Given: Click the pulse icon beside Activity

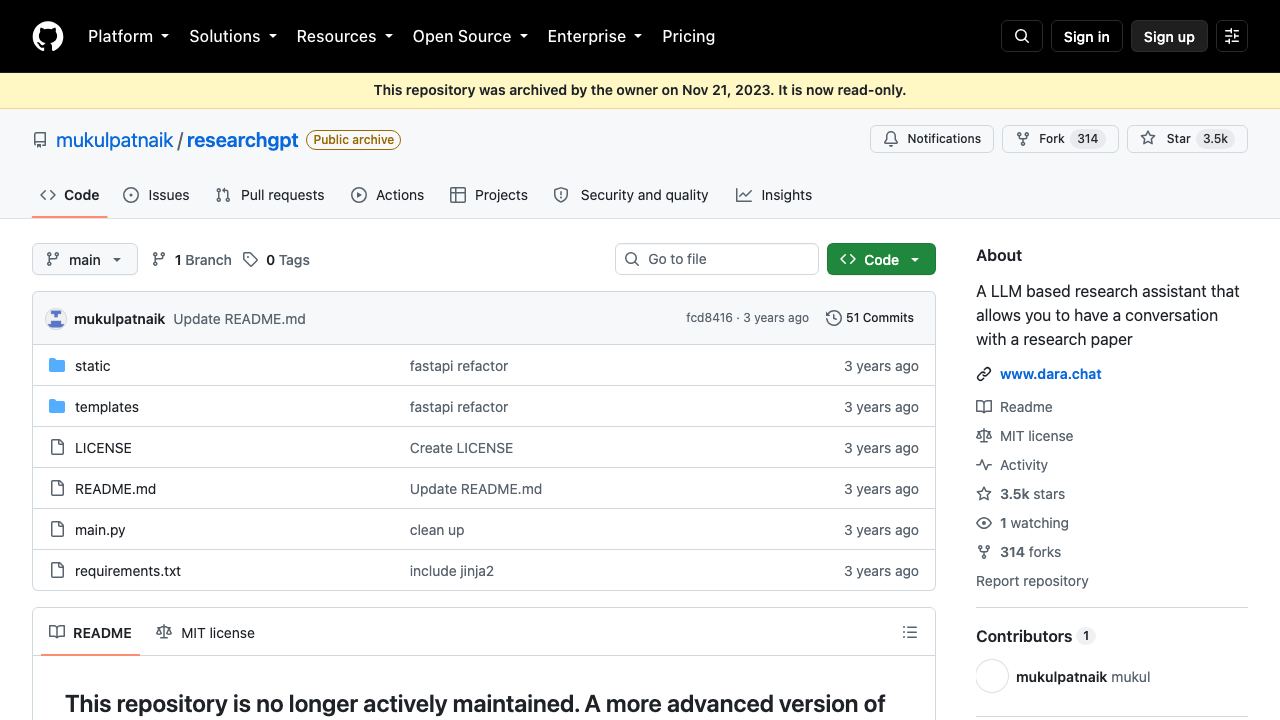Looking at the screenshot, I should [x=984, y=465].
